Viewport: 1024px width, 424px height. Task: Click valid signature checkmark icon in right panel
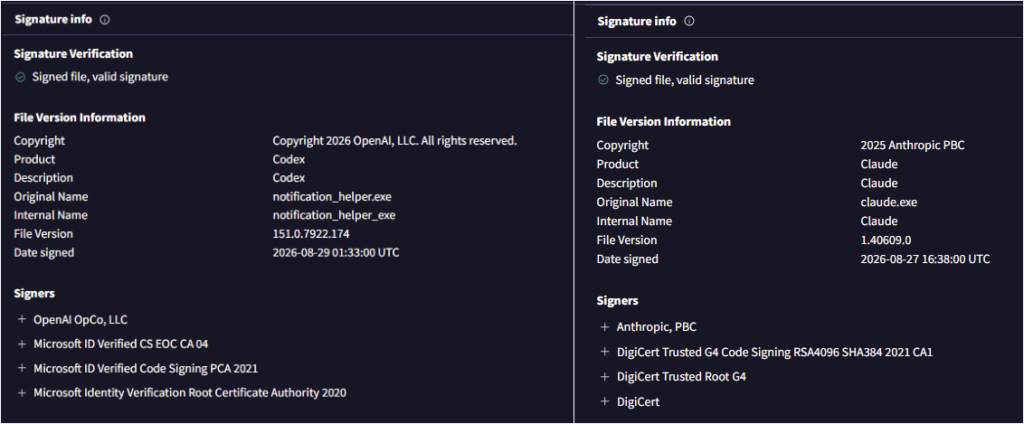pyautogui.click(x=603, y=80)
